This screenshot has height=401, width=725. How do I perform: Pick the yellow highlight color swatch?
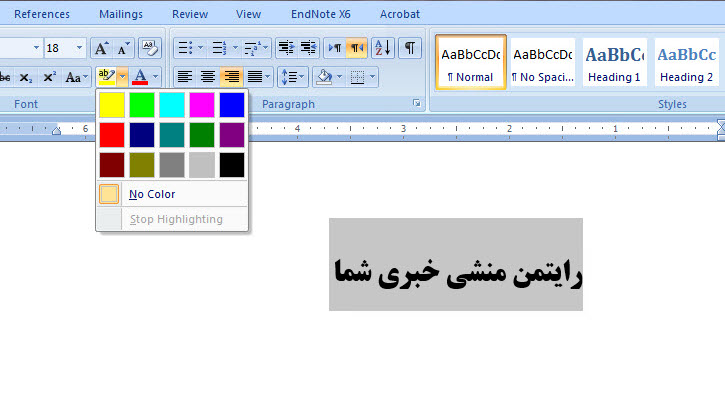pos(111,105)
